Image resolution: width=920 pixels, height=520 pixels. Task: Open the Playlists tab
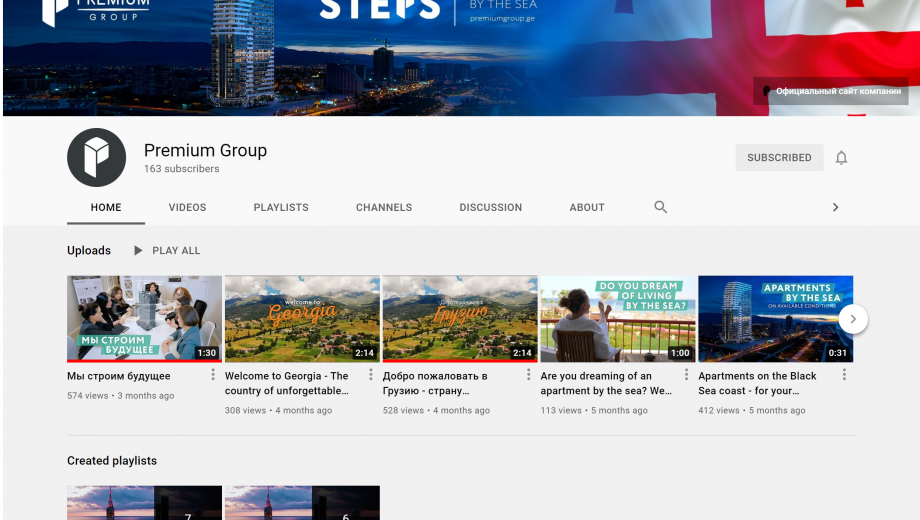pos(281,208)
